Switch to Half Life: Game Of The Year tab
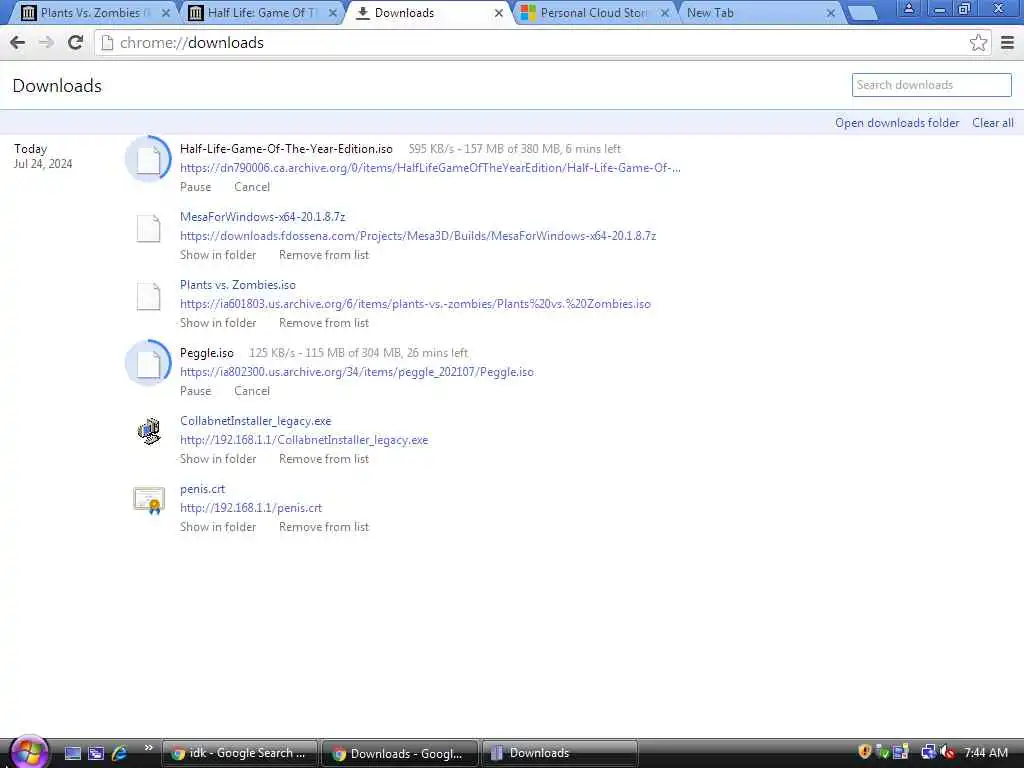 pos(258,12)
